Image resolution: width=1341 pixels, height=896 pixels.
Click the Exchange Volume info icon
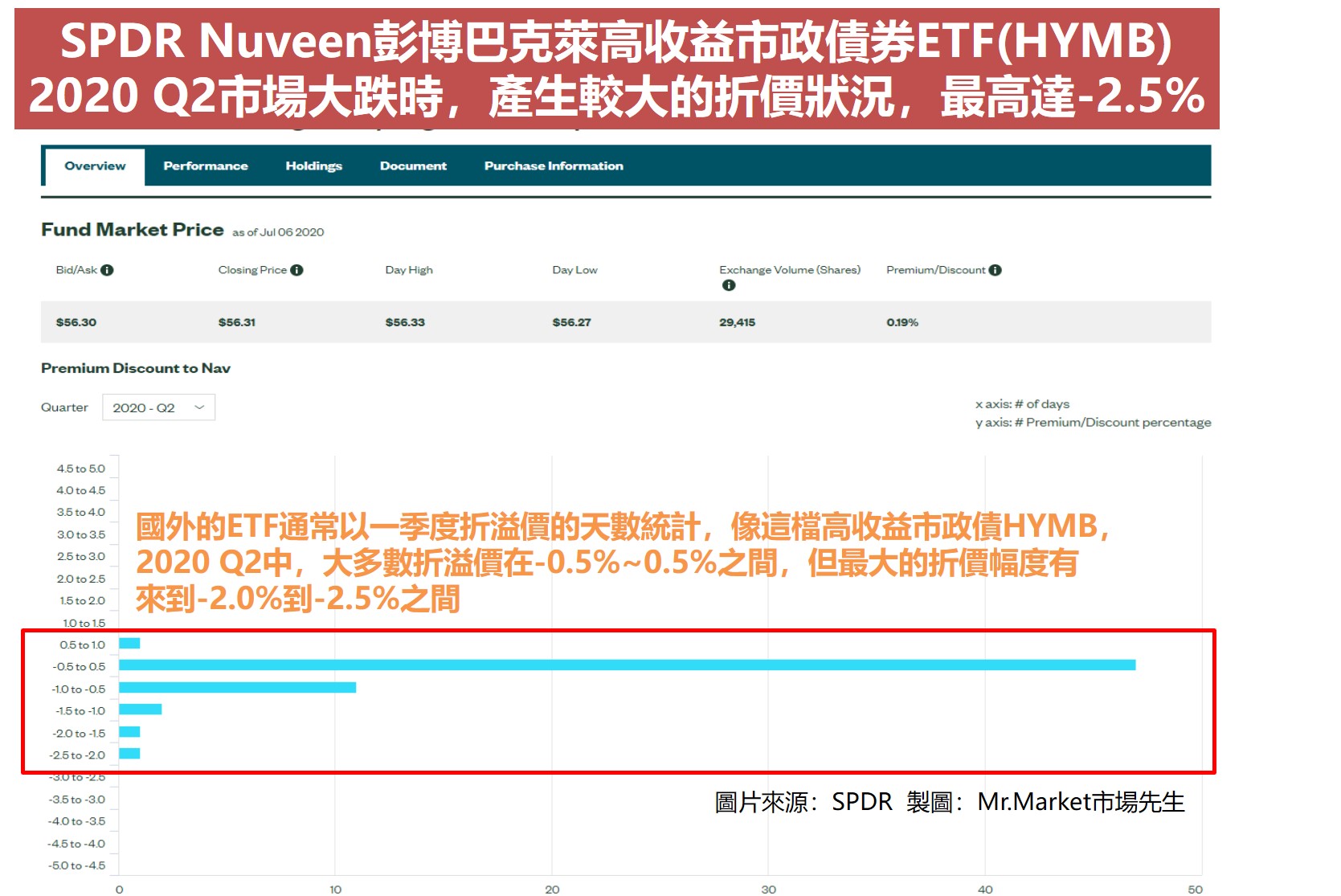[x=729, y=285]
